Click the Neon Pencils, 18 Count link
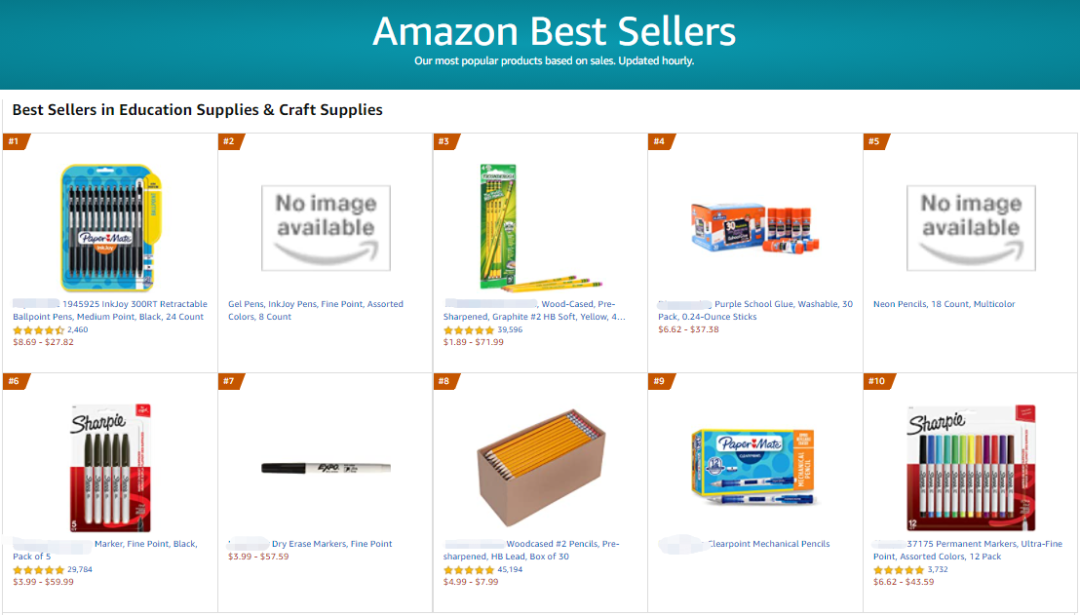 click(x=943, y=304)
